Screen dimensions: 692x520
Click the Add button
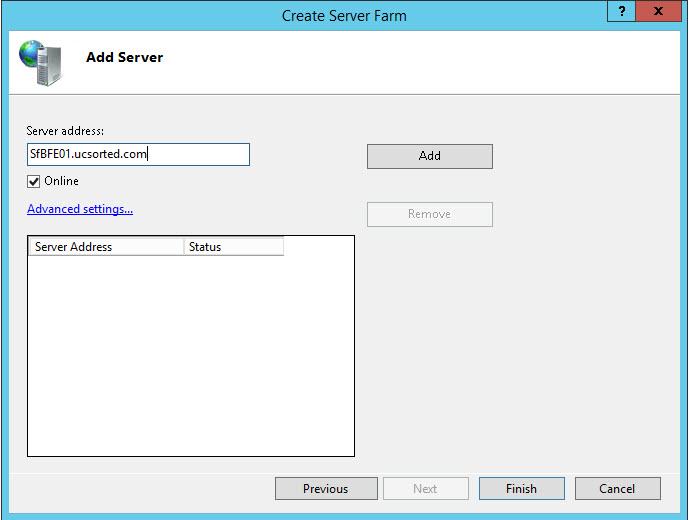coord(429,156)
